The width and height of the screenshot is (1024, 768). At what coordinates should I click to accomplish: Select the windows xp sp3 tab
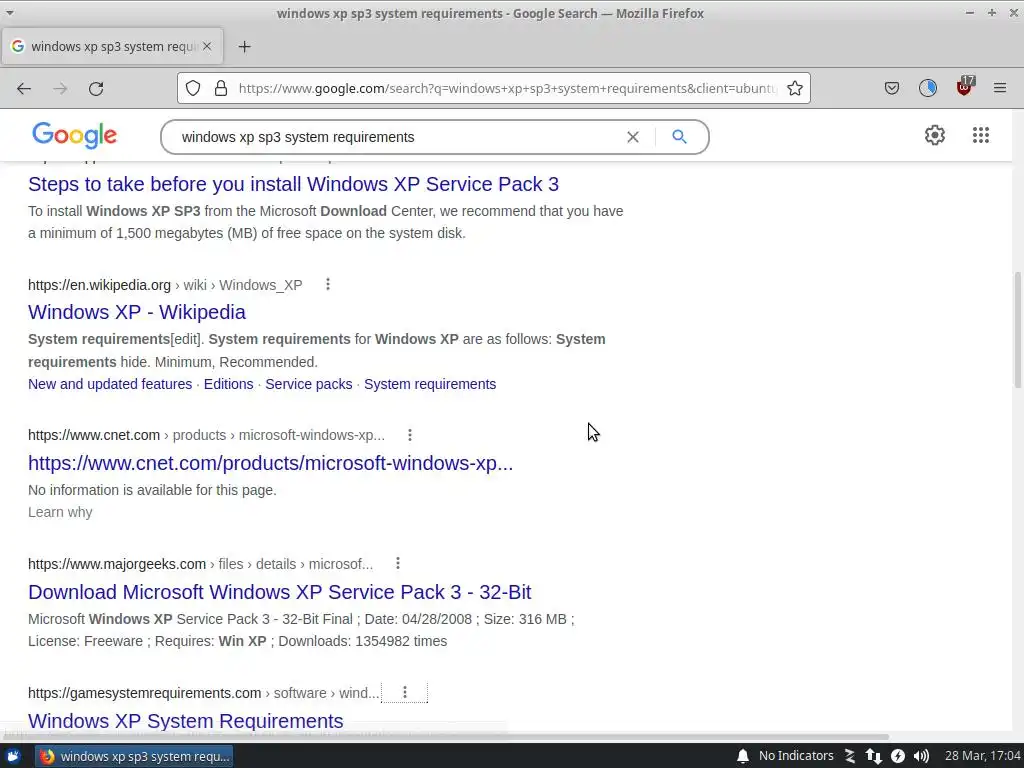pyautogui.click(x=112, y=46)
